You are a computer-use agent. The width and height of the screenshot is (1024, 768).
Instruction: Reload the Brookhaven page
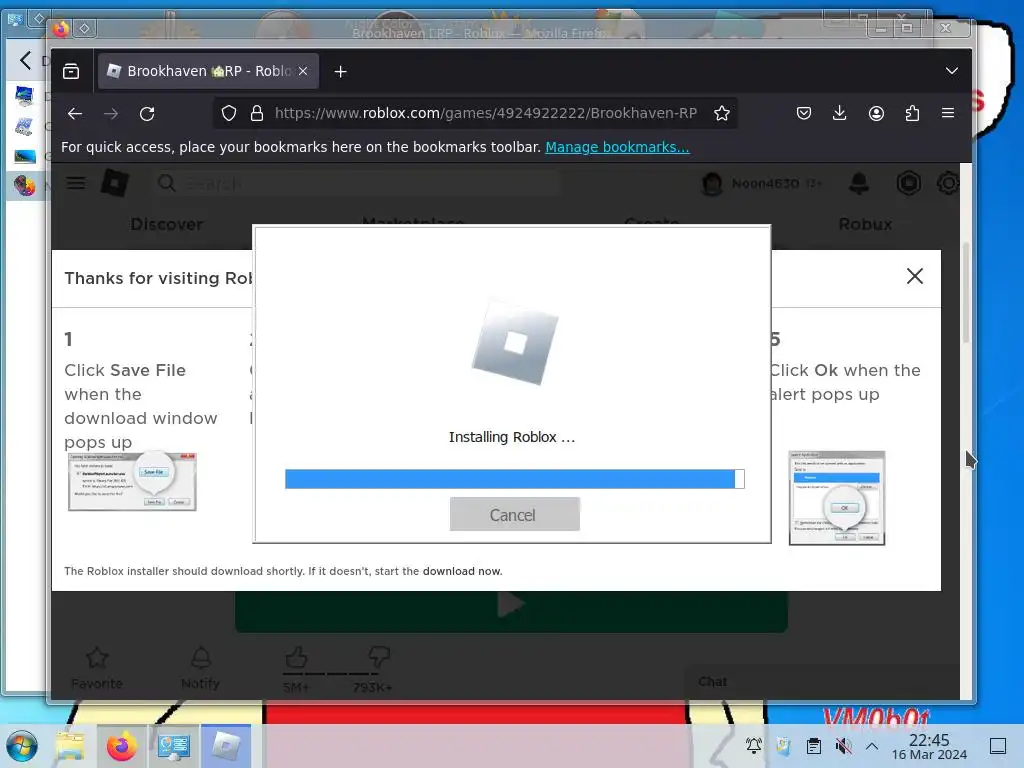[147, 114]
